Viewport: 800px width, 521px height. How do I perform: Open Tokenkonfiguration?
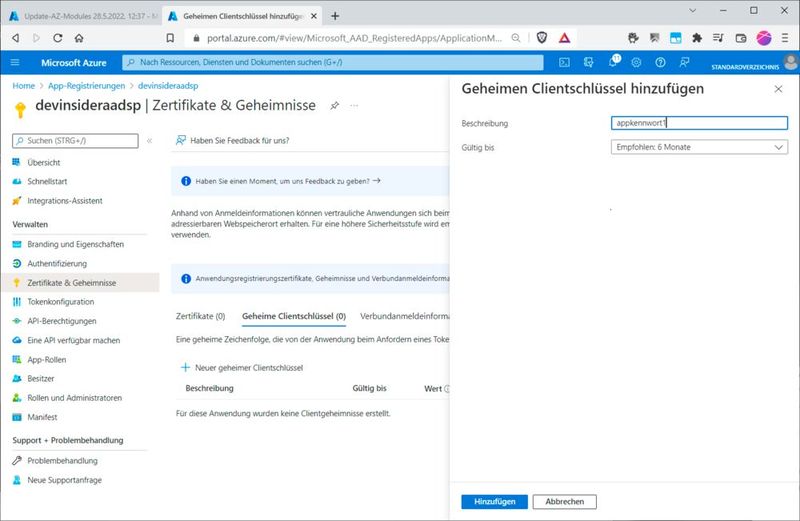61,302
